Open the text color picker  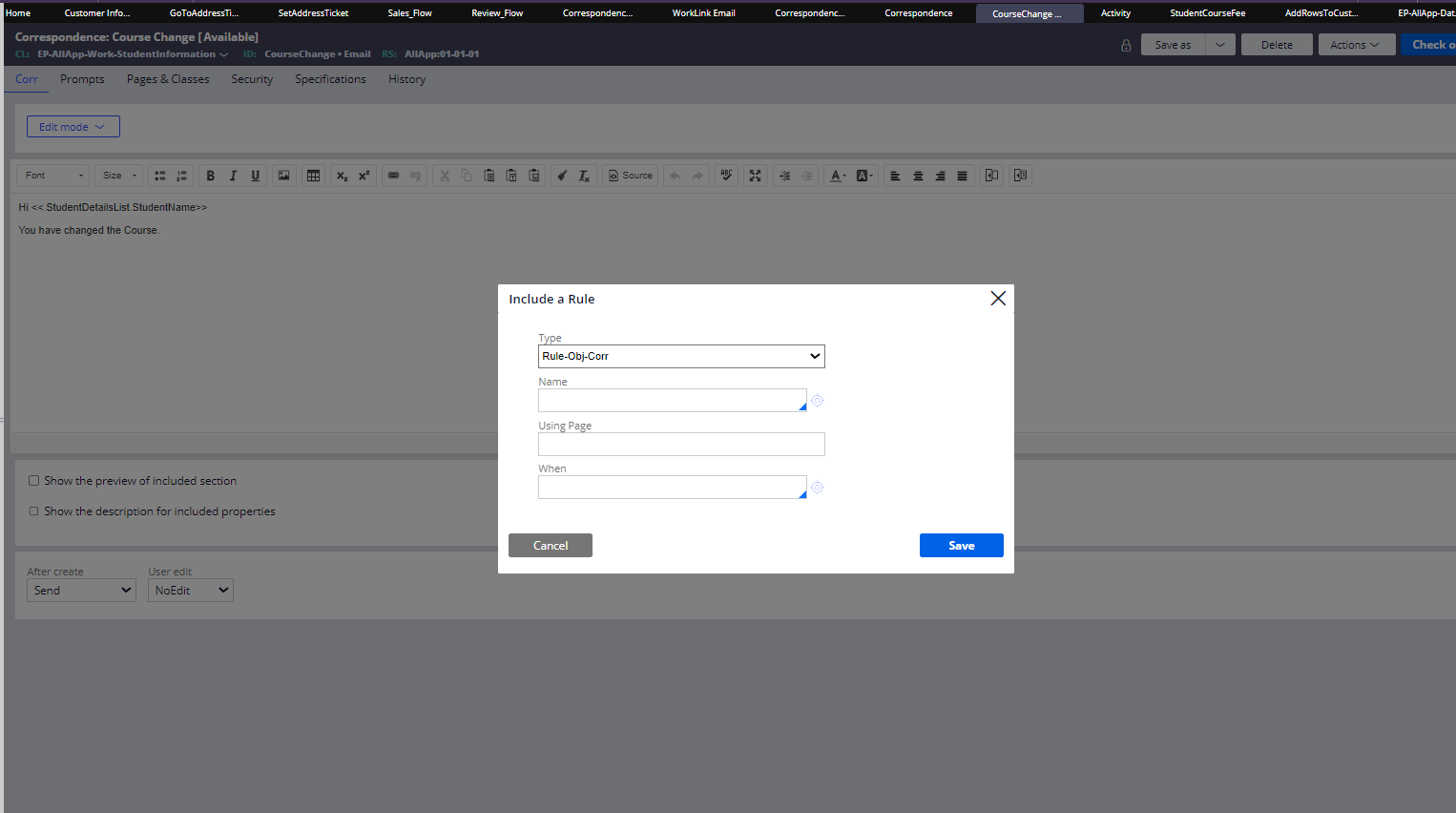coord(838,176)
